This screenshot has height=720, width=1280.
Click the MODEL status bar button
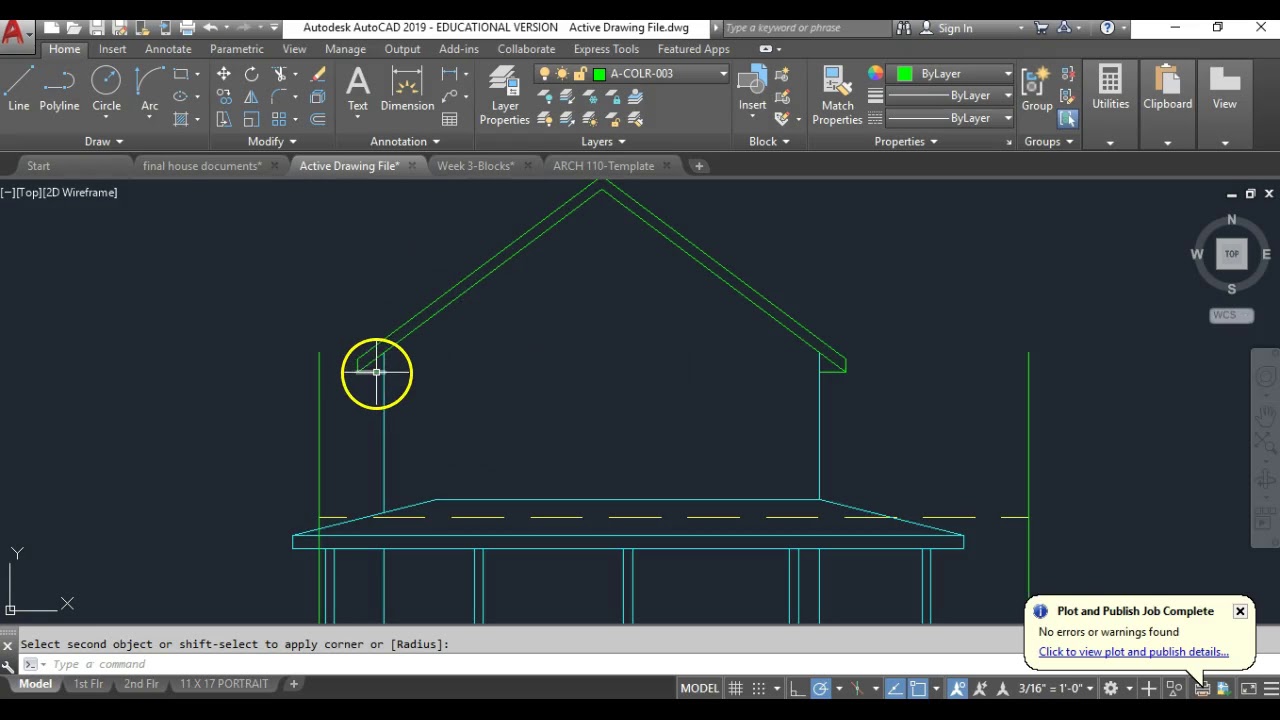click(x=699, y=688)
